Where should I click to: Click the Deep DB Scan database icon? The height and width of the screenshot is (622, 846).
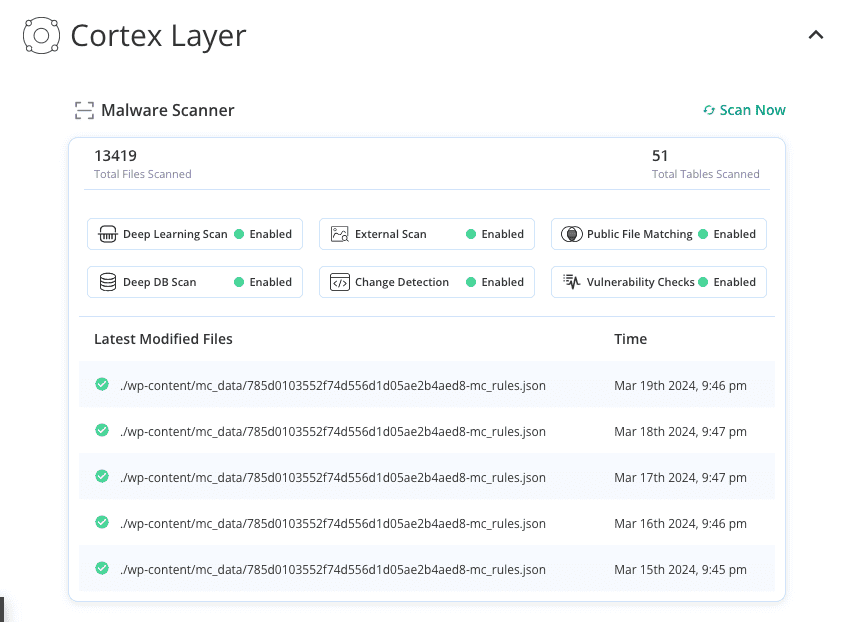click(x=108, y=282)
